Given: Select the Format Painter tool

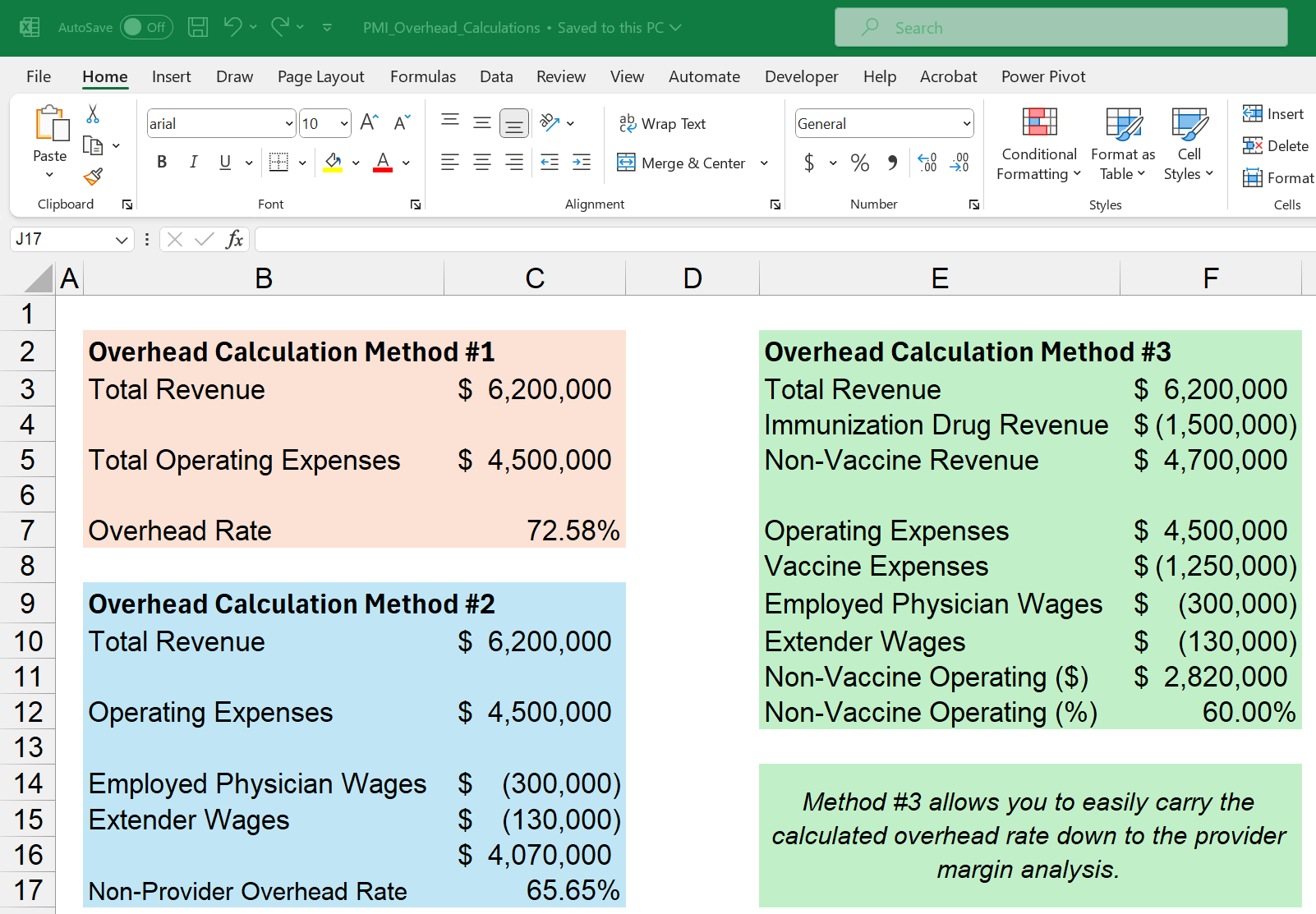Looking at the screenshot, I should (93, 177).
